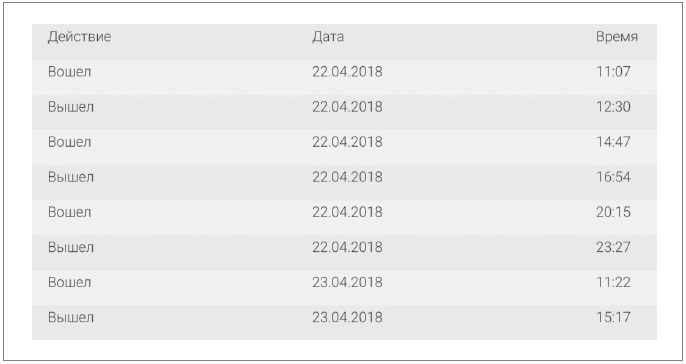This screenshot has height=364, width=686.
Task: Click the time value 23:27
Action: tap(613, 246)
